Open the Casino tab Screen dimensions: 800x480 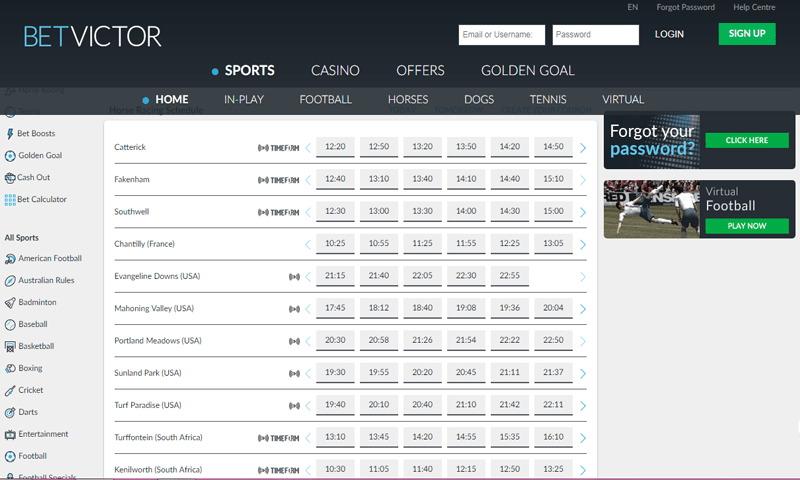click(x=335, y=71)
